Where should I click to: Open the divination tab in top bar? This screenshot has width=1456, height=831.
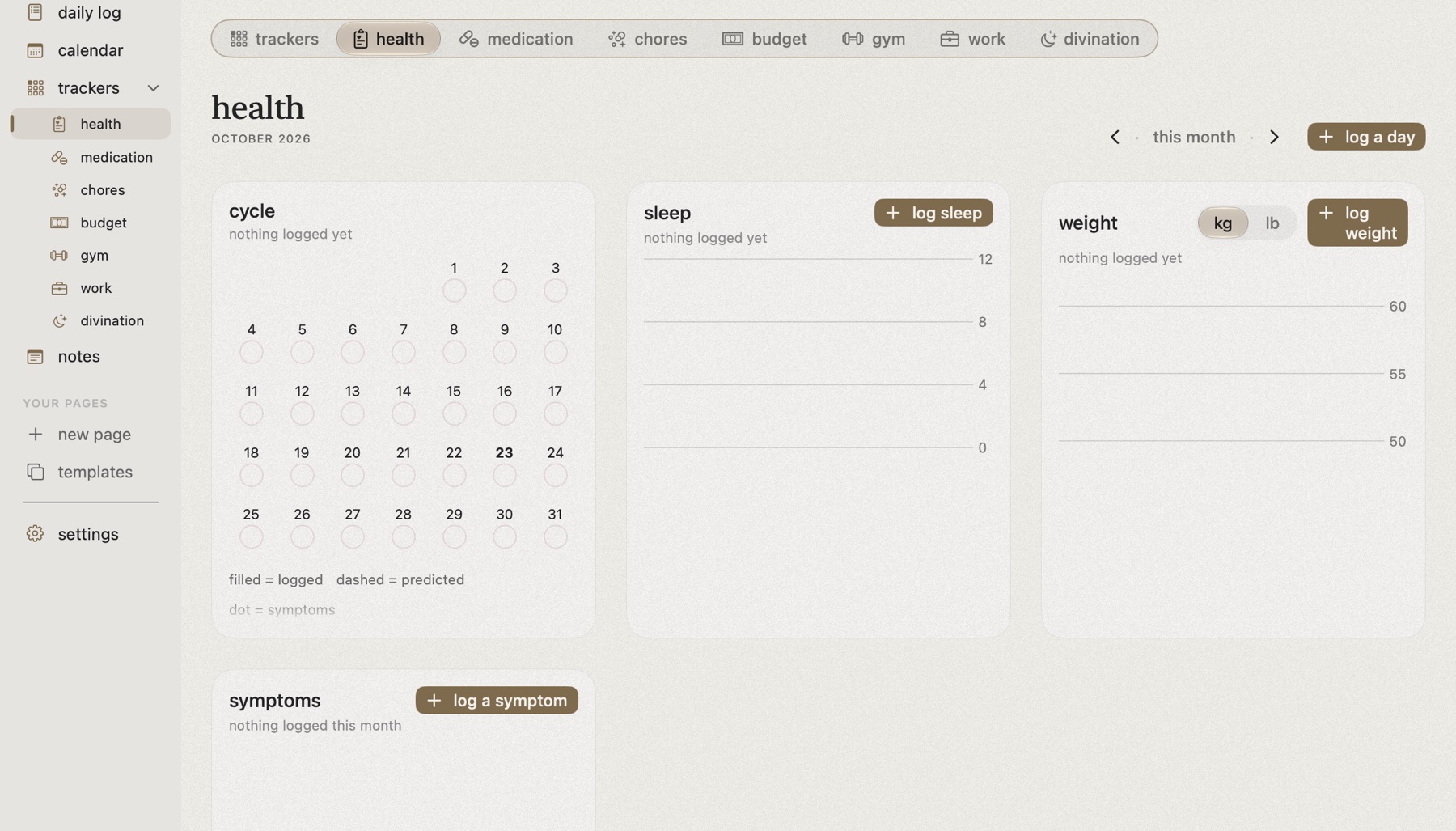pyautogui.click(x=1089, y=39)
